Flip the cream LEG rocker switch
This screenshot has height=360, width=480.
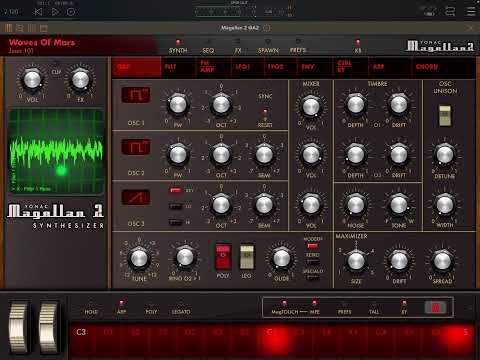point(247,257)
